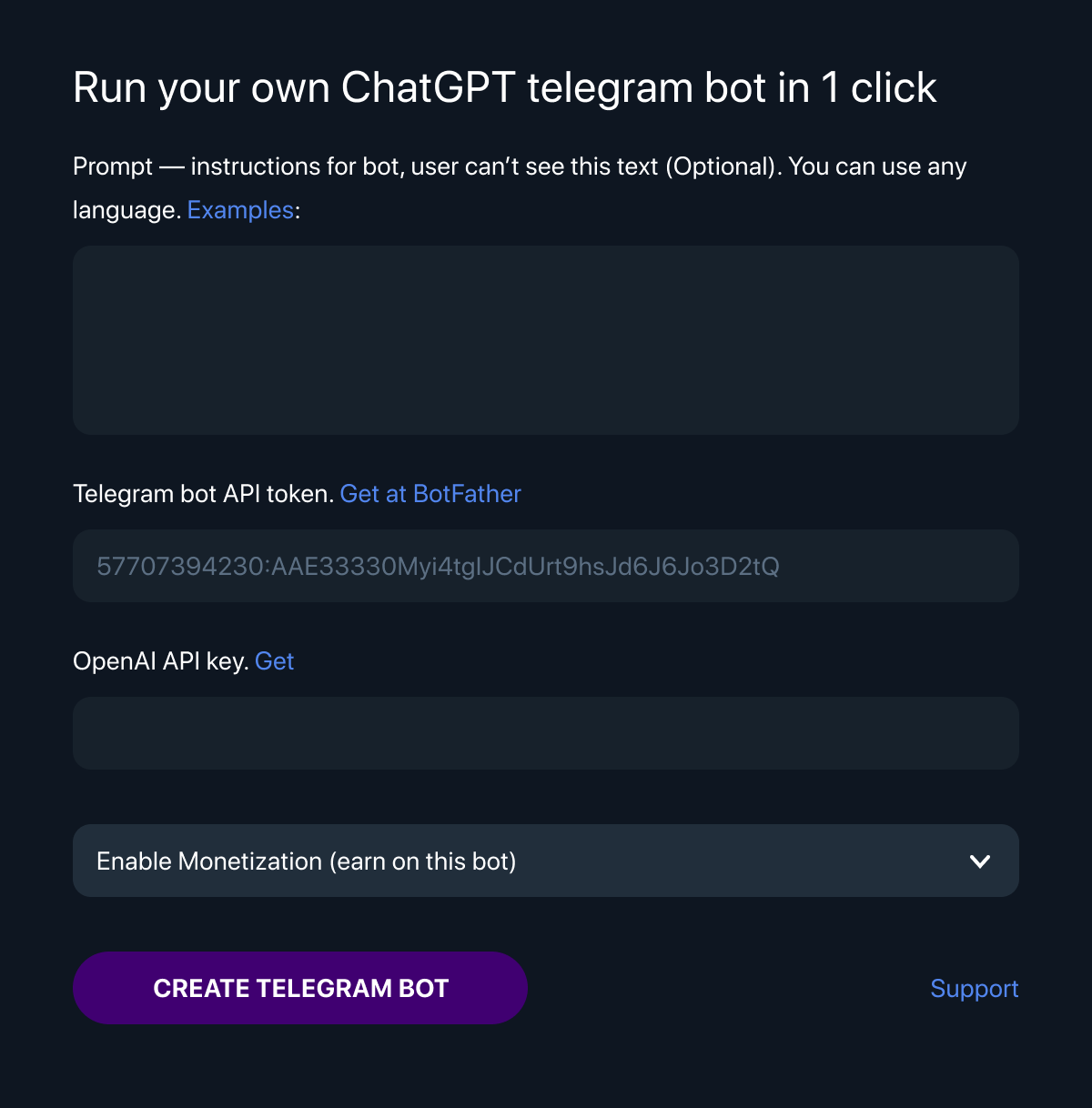
Task: Open the Examples link for prompts
Action: [x=240, y=210]
